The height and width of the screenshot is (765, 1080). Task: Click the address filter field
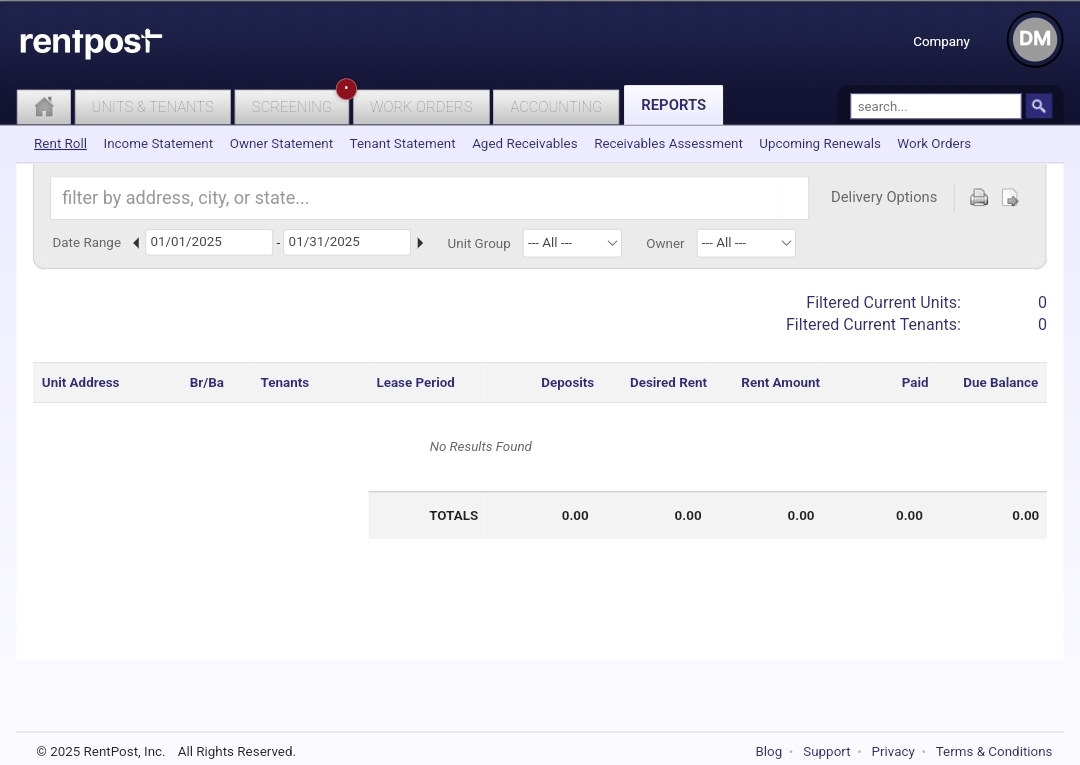click(x=429, y=198)
